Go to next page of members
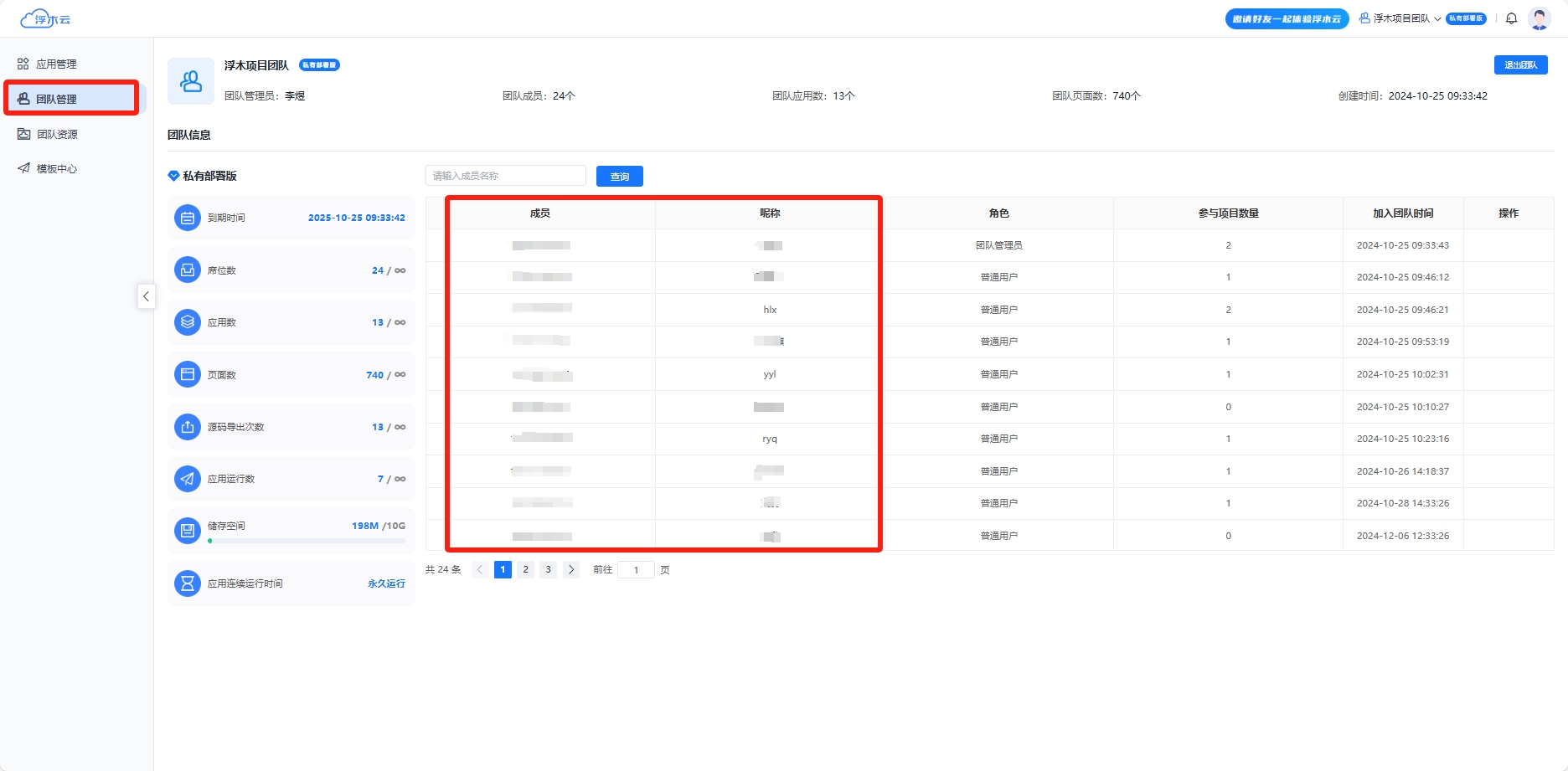The height and width of the screenshot is (771, 1568). point(571,569)
